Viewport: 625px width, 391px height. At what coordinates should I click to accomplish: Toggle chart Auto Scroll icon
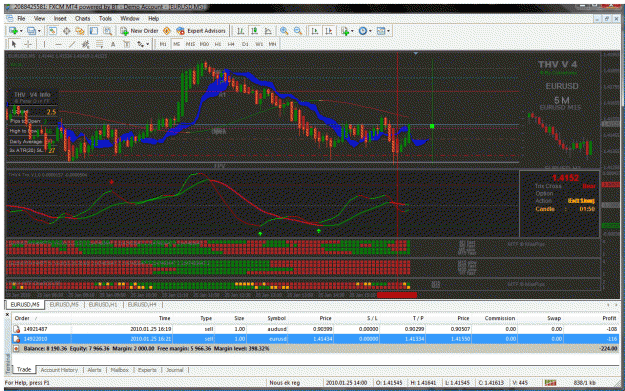click(315, 31)
